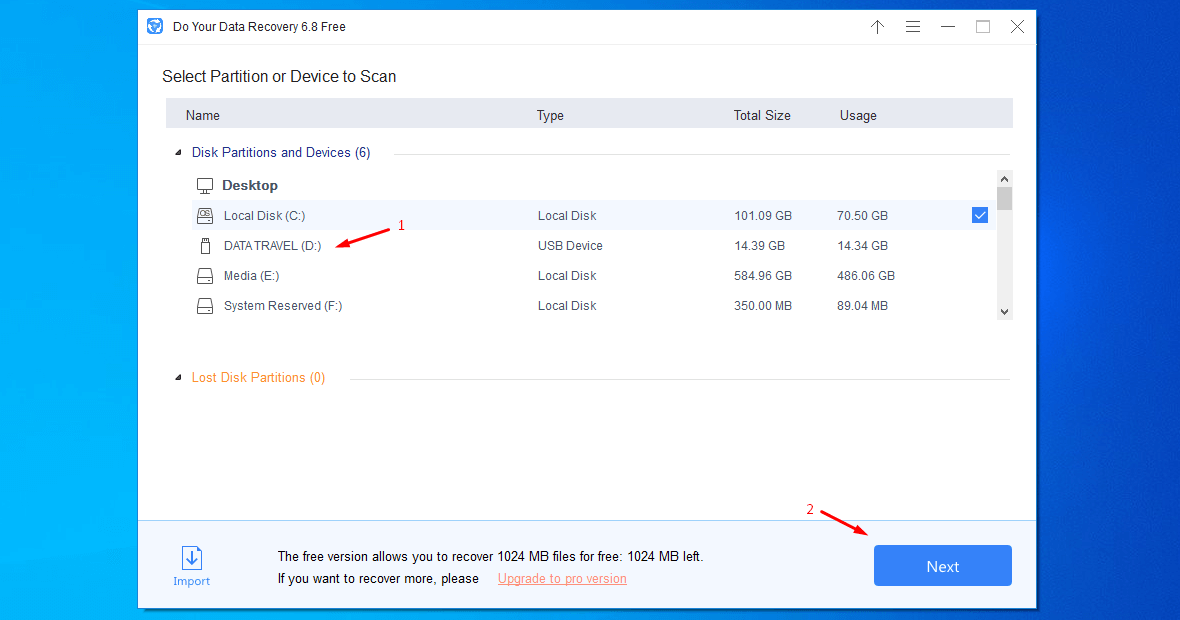Click the 89.04 MB usage value
The width and height of the screenshot is (1180, 620).
[862, 305]
